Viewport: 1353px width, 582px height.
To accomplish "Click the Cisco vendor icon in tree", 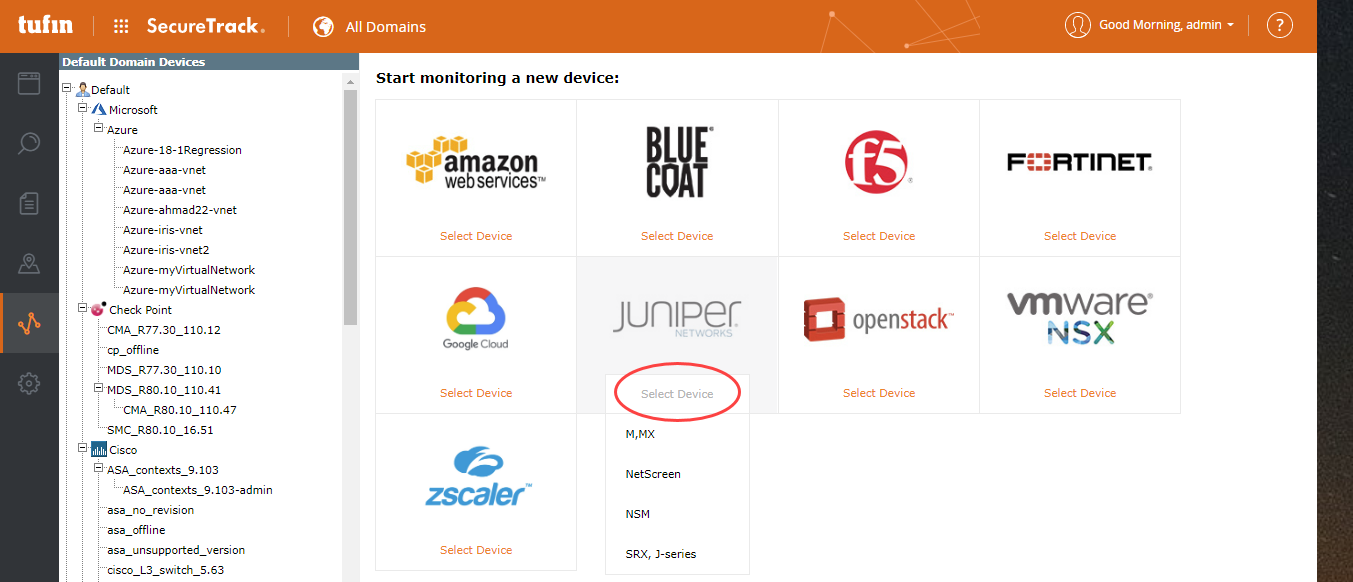I will pos(98,450).
